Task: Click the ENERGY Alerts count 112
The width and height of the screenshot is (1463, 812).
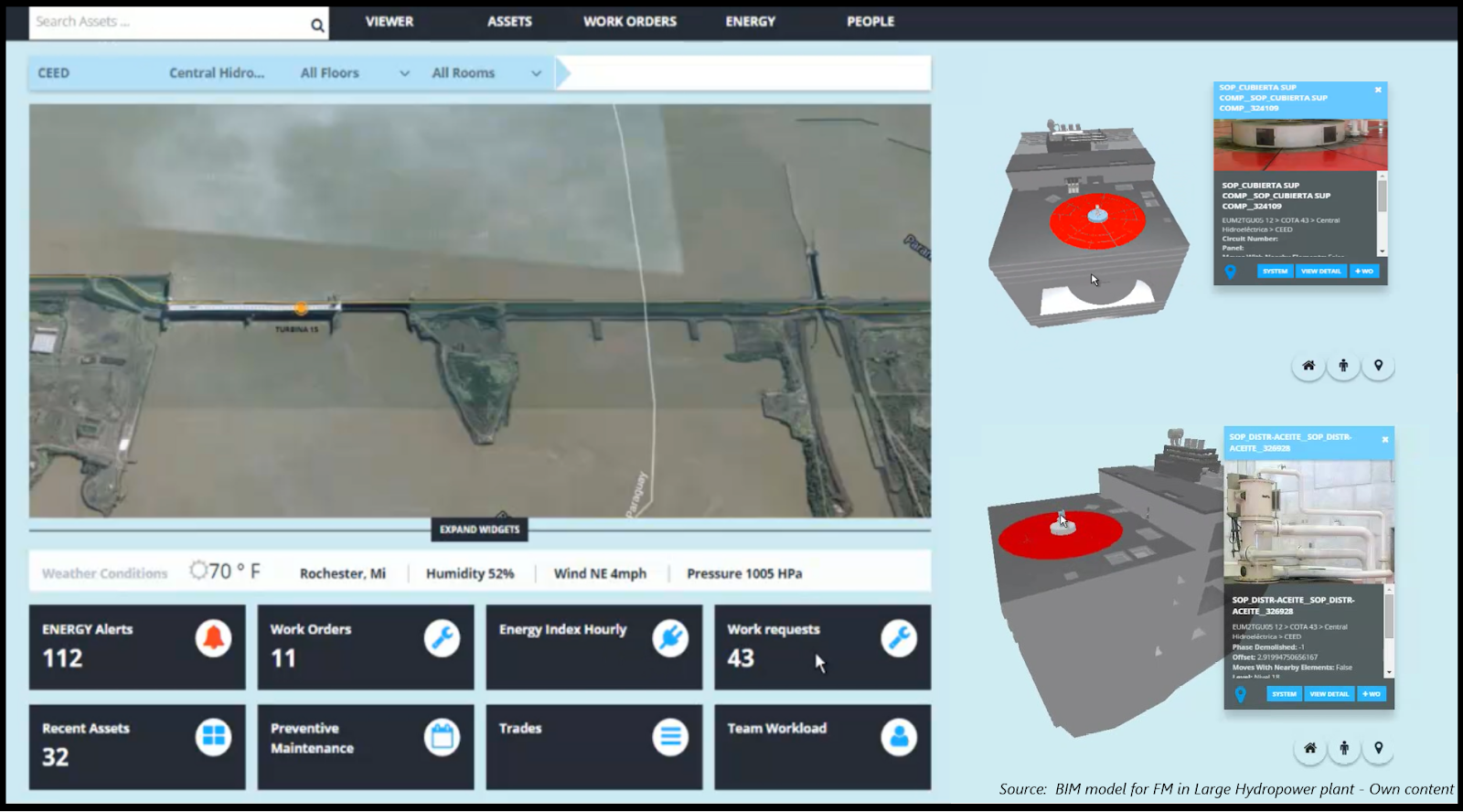Action: (x=62, y=658)
